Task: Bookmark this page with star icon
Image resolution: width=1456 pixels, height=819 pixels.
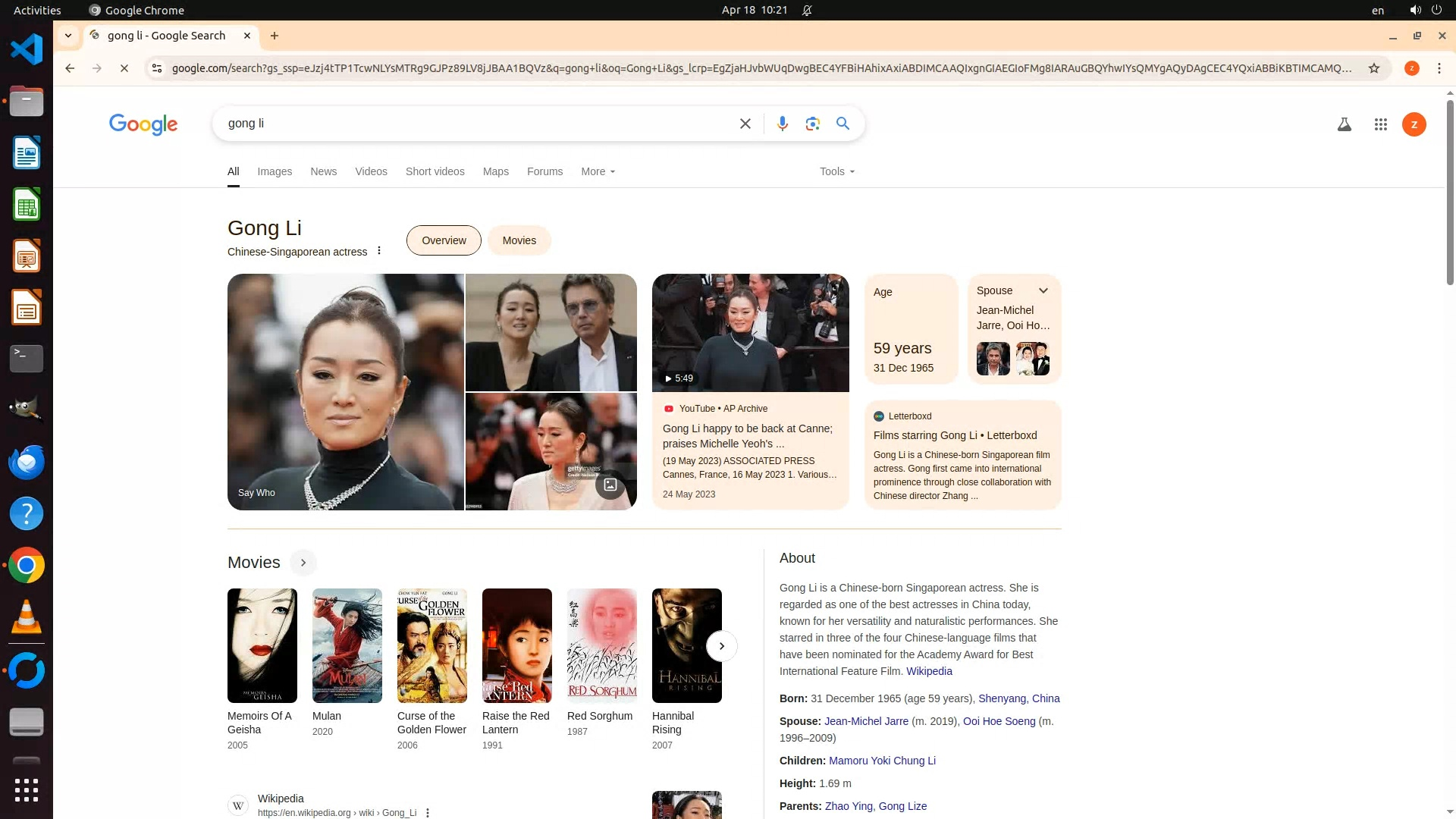Action: [1373, 68]
